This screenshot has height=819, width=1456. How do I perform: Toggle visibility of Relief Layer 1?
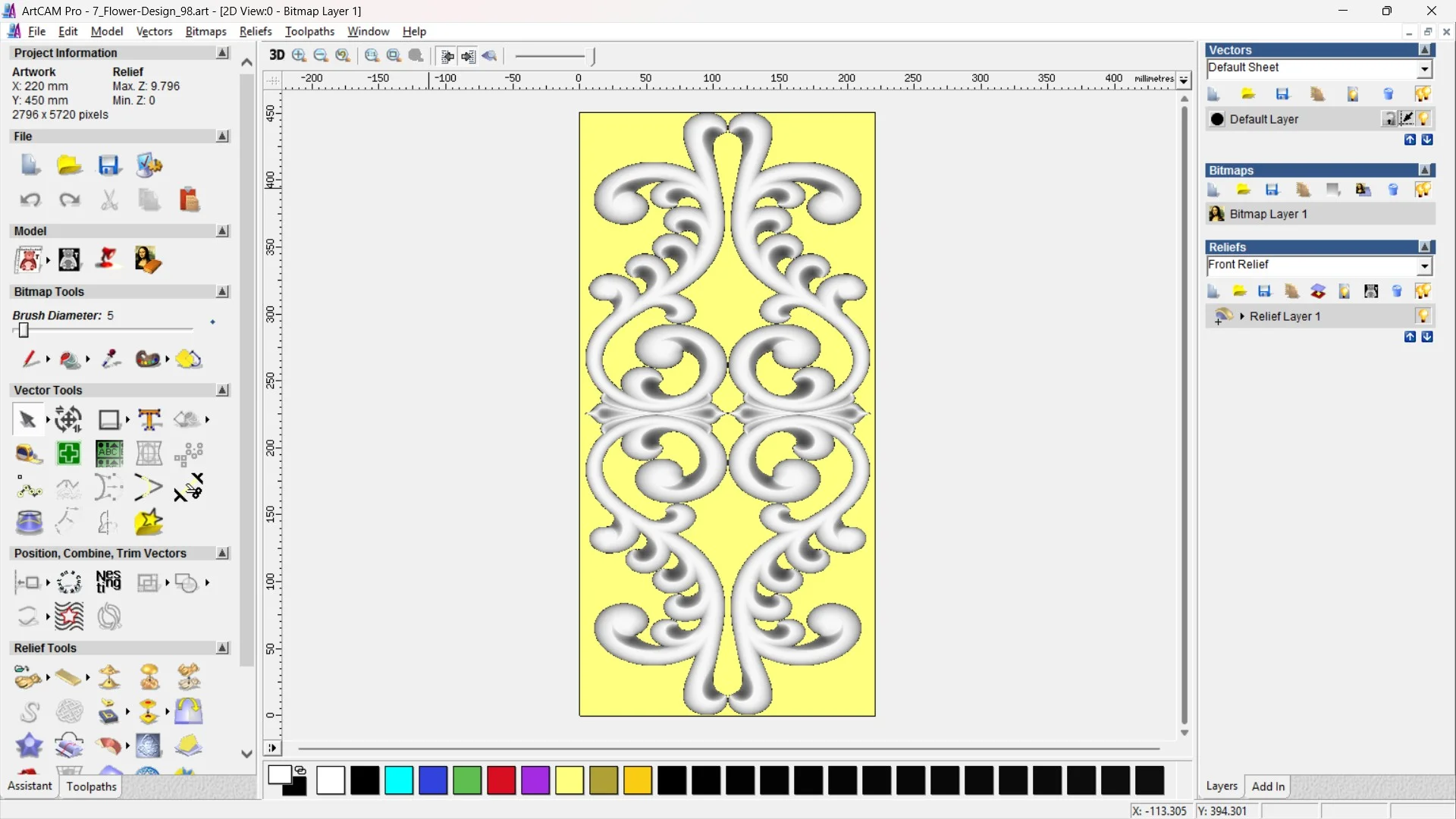pos(1424,316)
